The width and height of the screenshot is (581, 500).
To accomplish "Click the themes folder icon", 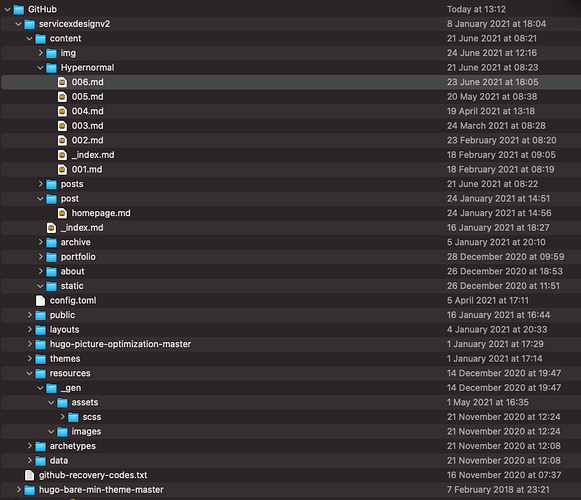I will click(40, 359).
